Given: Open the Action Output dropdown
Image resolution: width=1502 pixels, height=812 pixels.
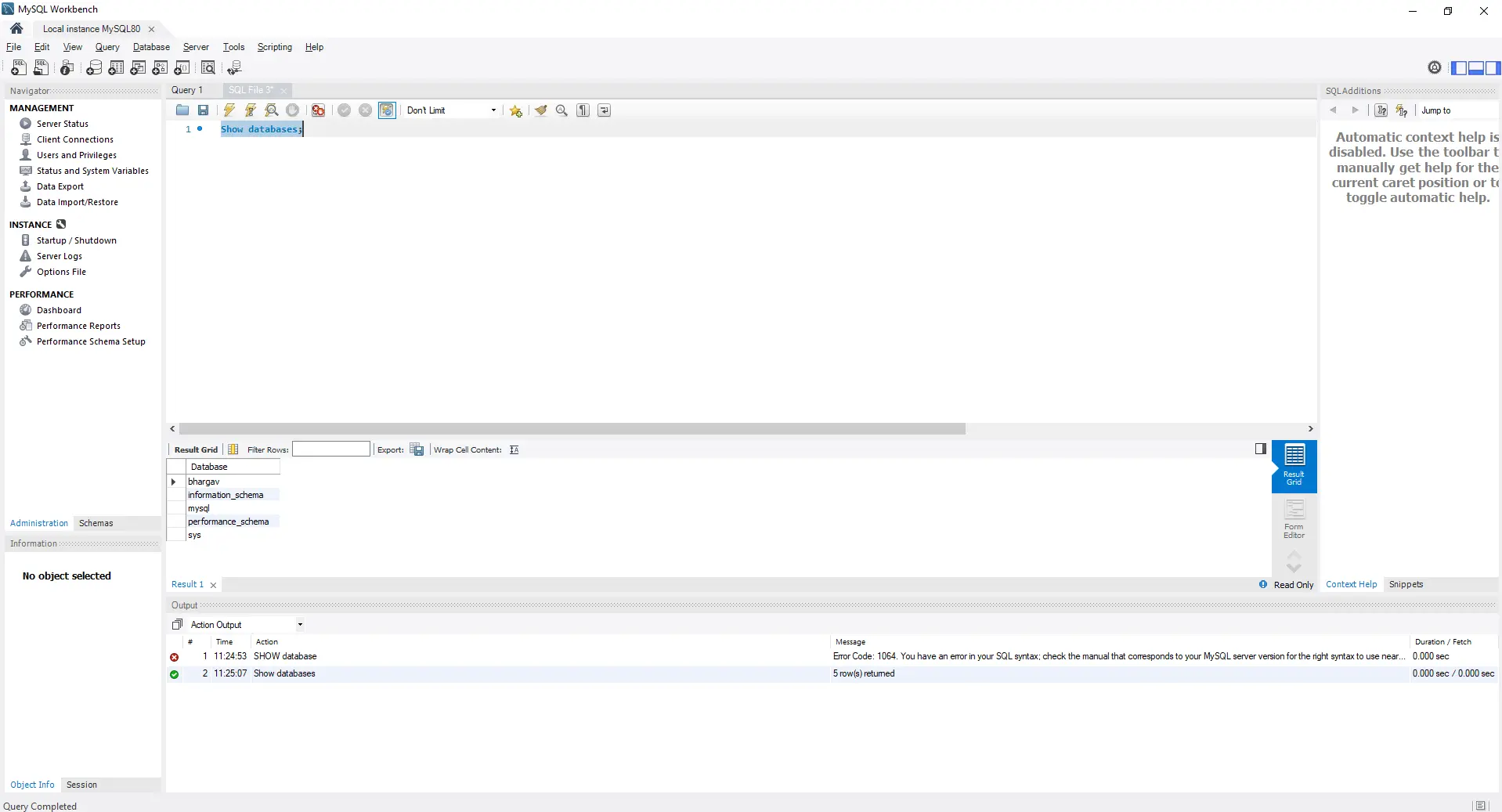Looking at the screenshot, I should click(x=299, y=625).
